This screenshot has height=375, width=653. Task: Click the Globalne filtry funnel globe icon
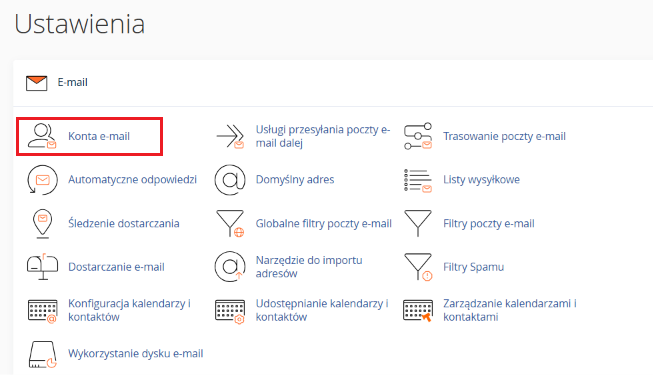click(x=230, y=224)
